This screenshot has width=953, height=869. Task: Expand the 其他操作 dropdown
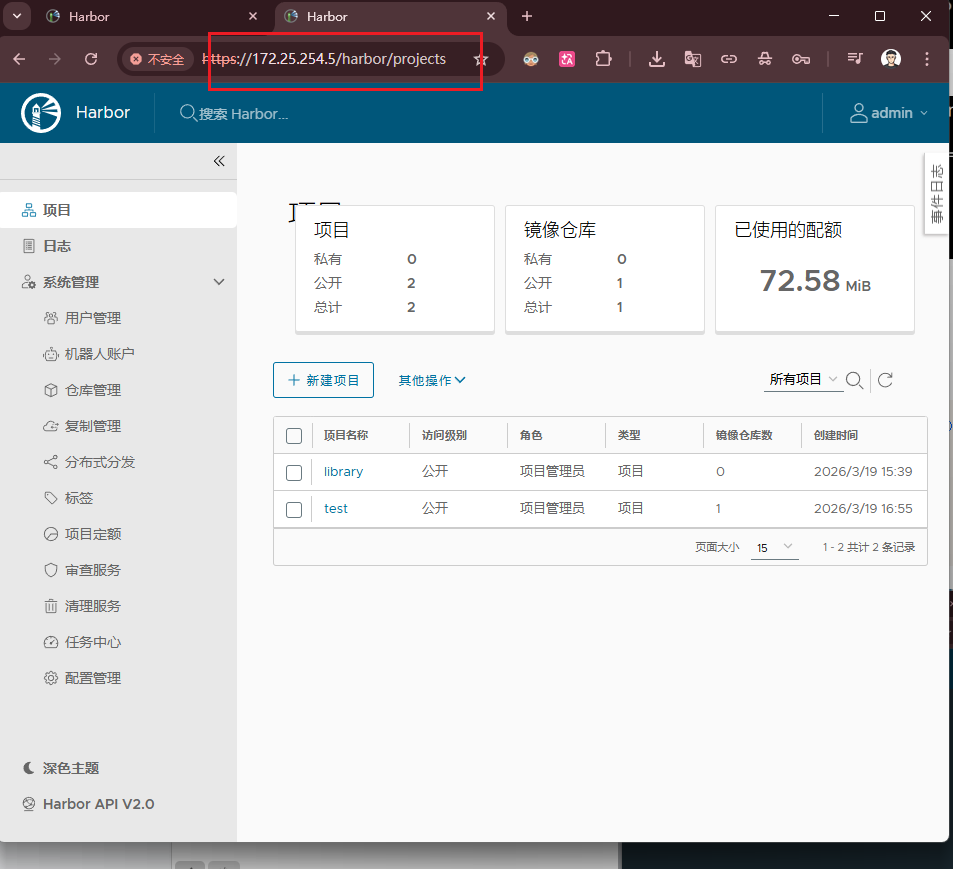click(432, 380)
